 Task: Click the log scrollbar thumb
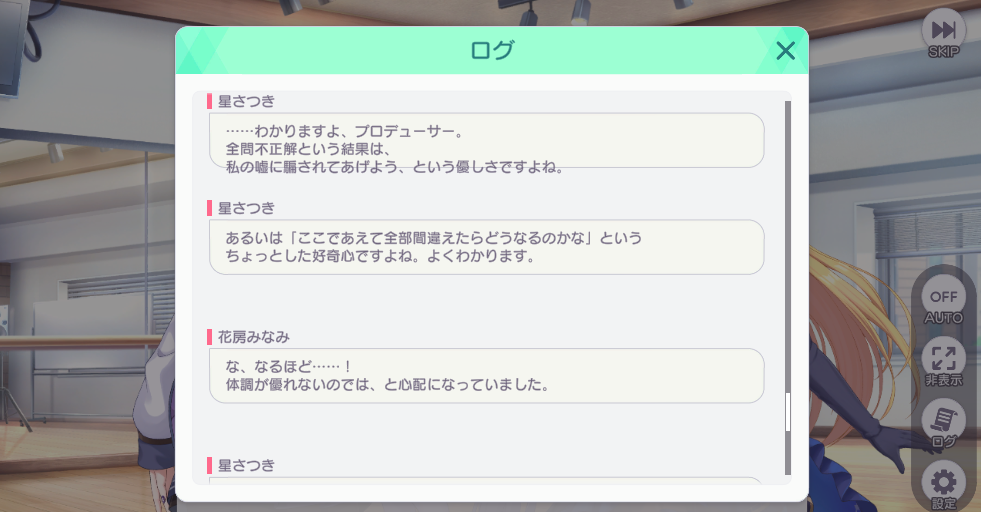[x=788, y=412]
